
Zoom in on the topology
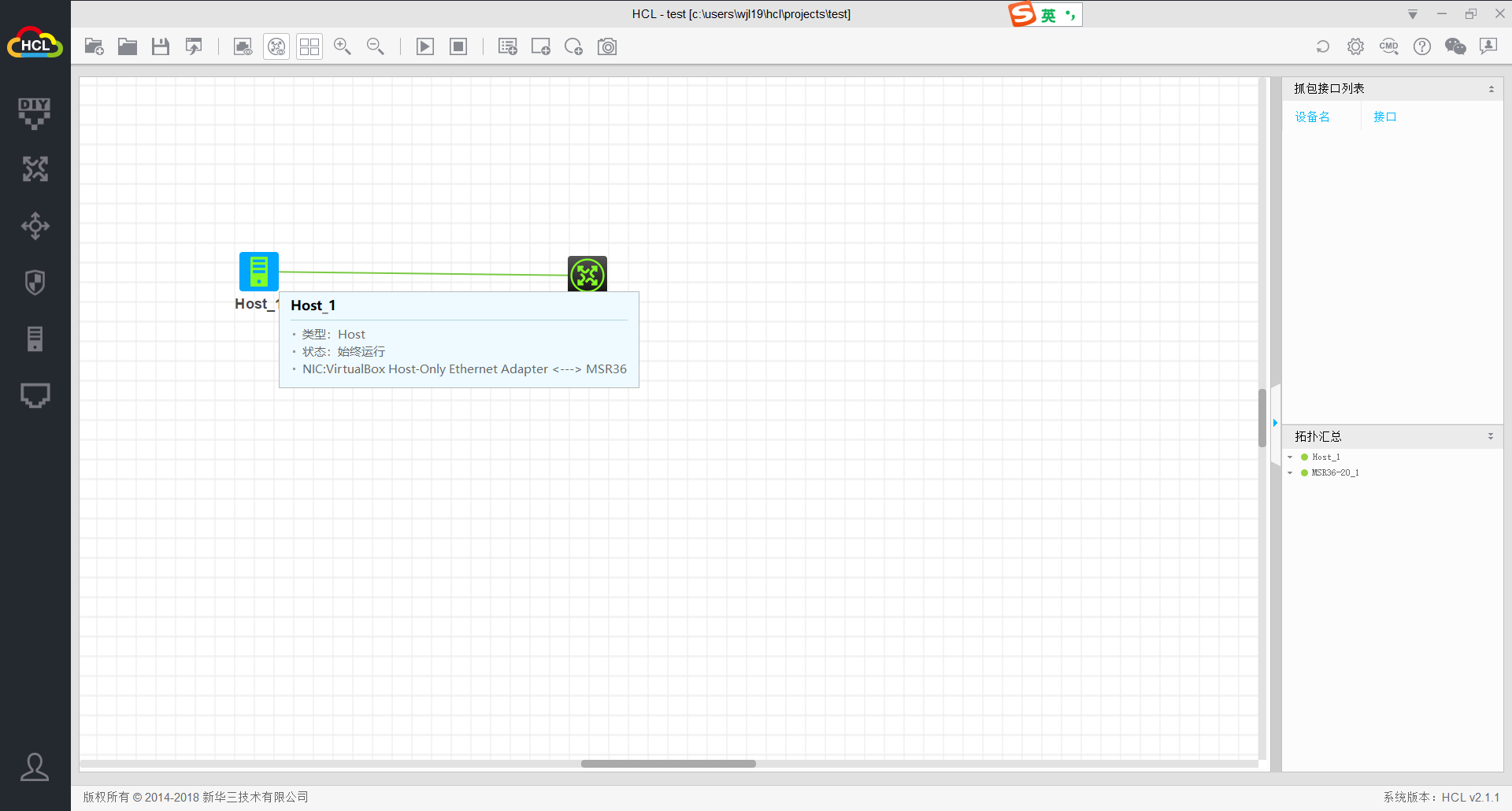(343, 47)
